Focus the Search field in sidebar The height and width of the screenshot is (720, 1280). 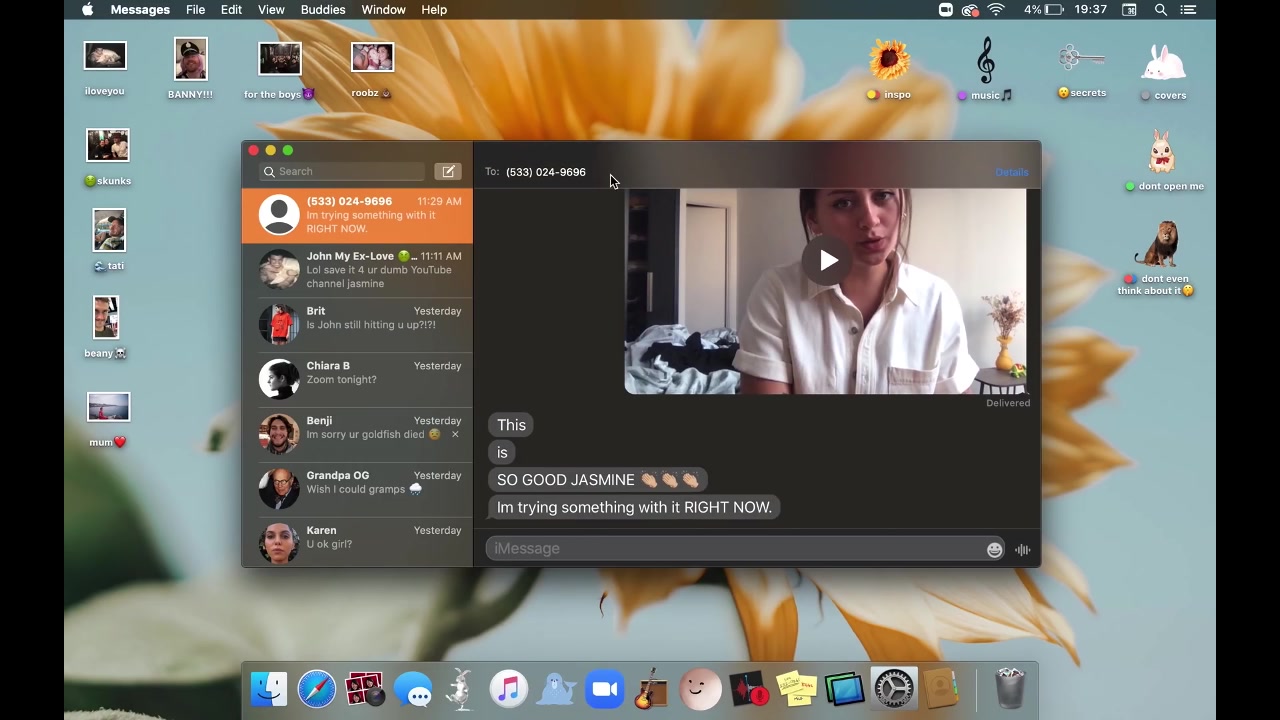(x=343, y=171)
